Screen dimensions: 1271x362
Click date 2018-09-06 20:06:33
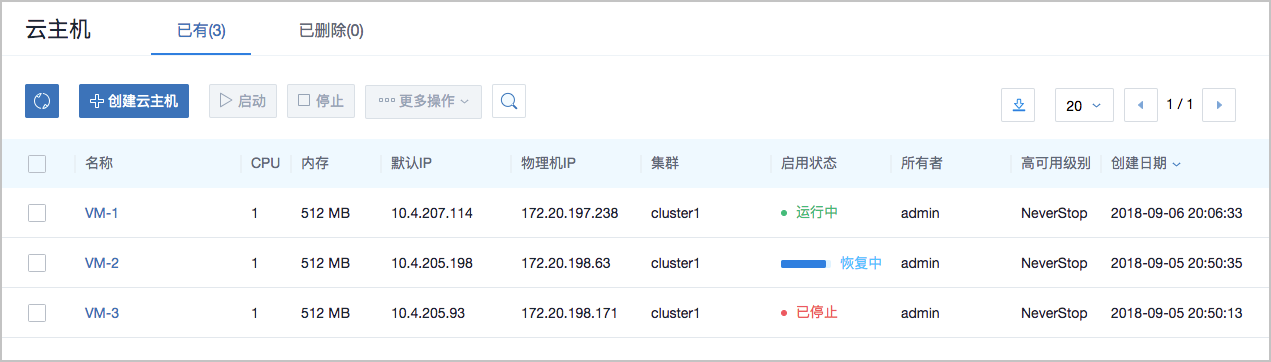1177,213
